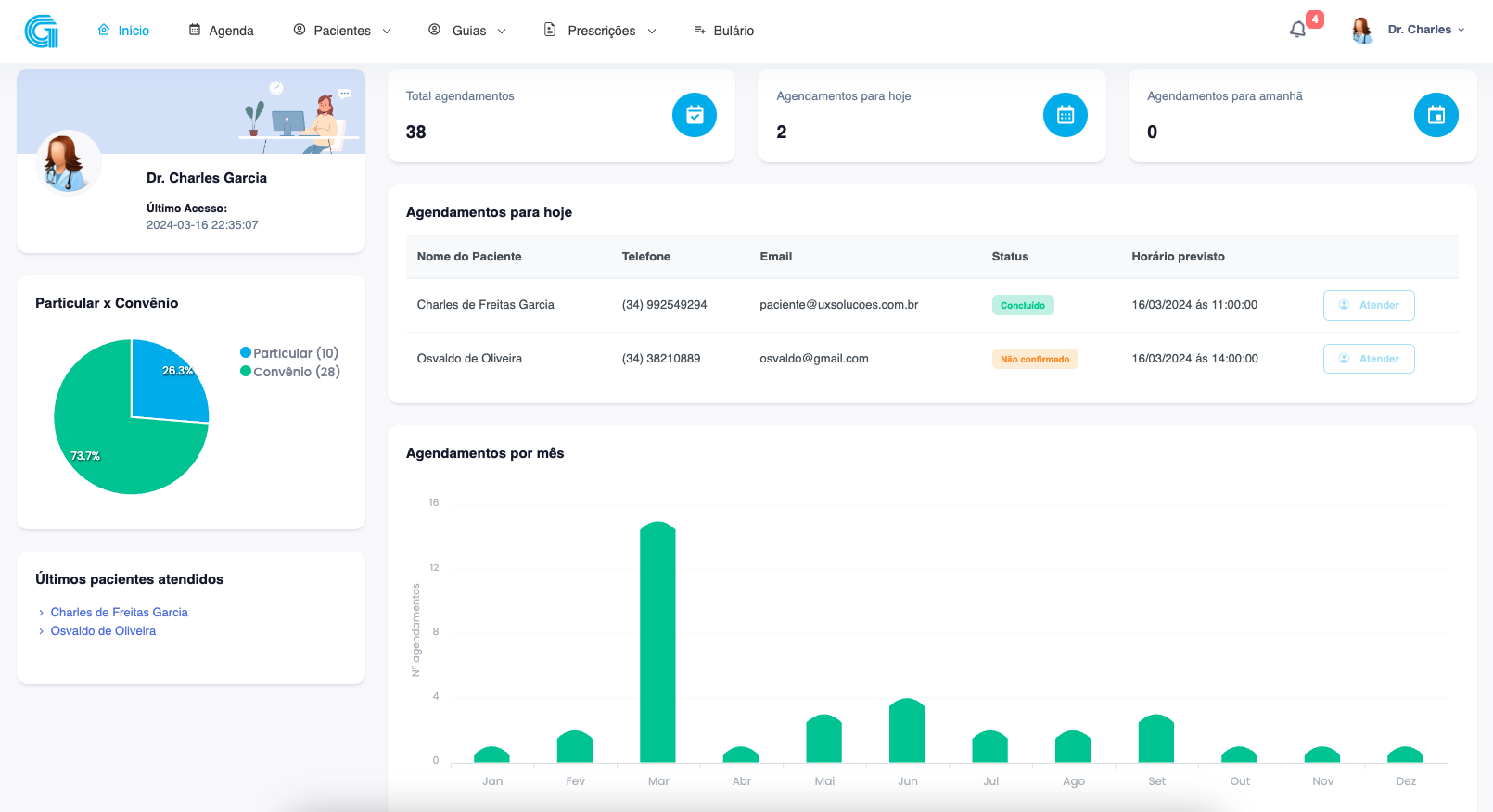Click the desk illustration in the profile card banner
1493x812 pixels.
[297, 118]
